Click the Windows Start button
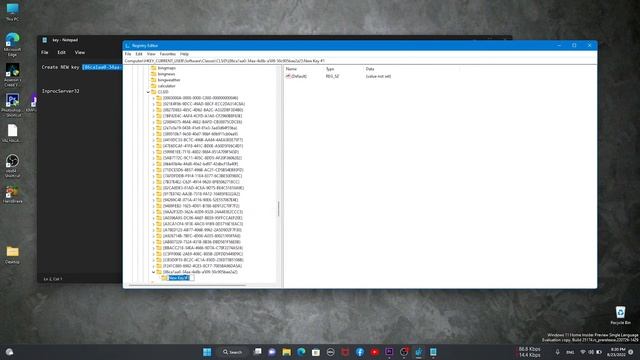The width and height of the screenshot is (640, 360). coord(207,352)
